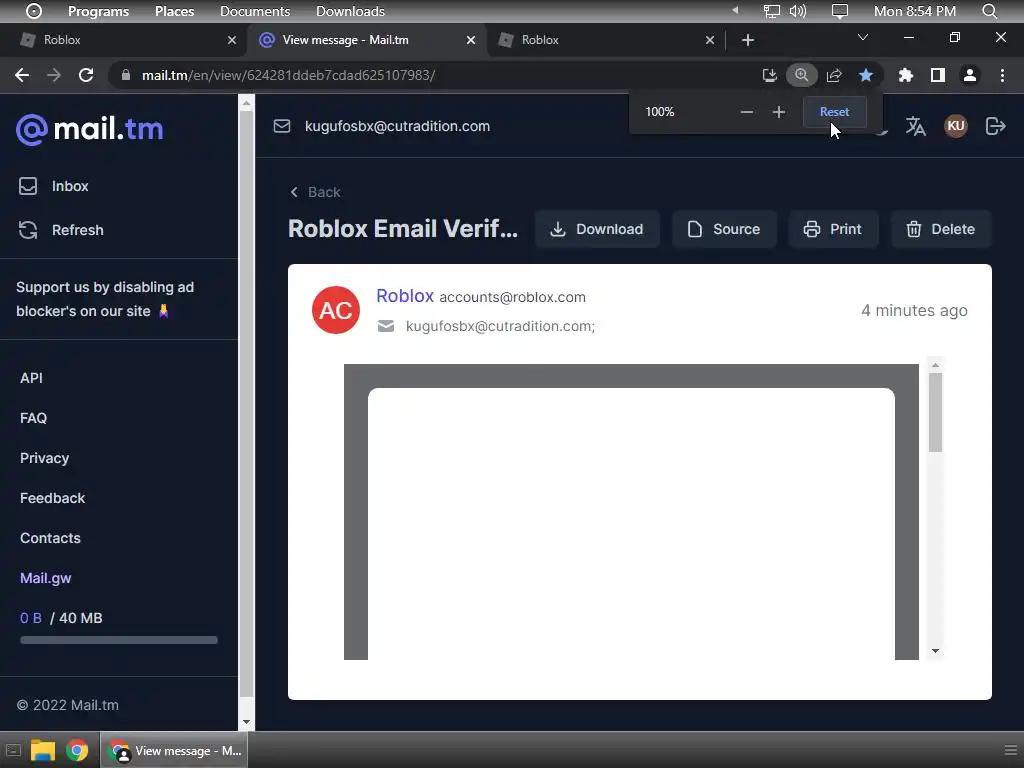The height and width of the screenshot is (768, 1024).
Task: Open the Programs menu
Action: [99, 11]
